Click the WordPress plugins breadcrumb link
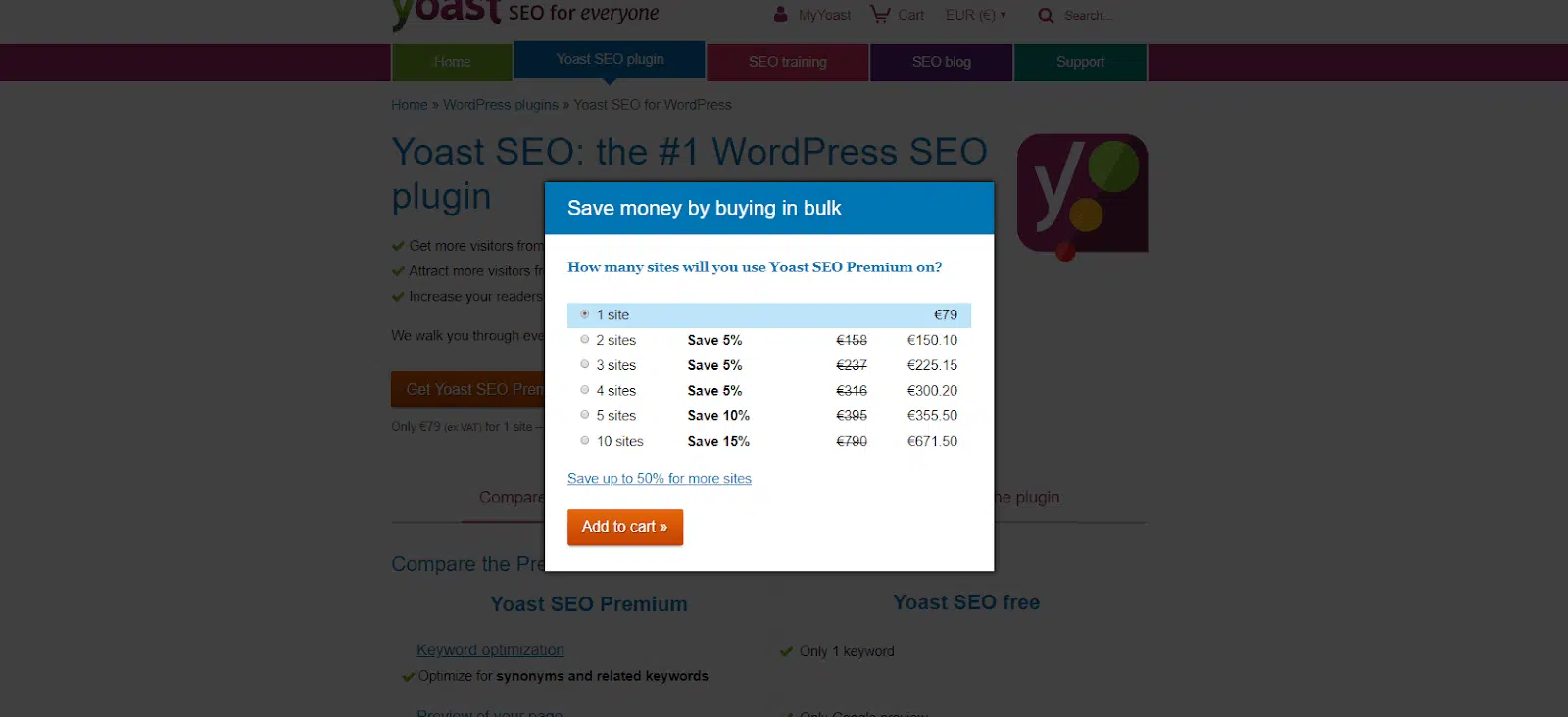The height and width of the screenshot is (717, 1568). 500,105
